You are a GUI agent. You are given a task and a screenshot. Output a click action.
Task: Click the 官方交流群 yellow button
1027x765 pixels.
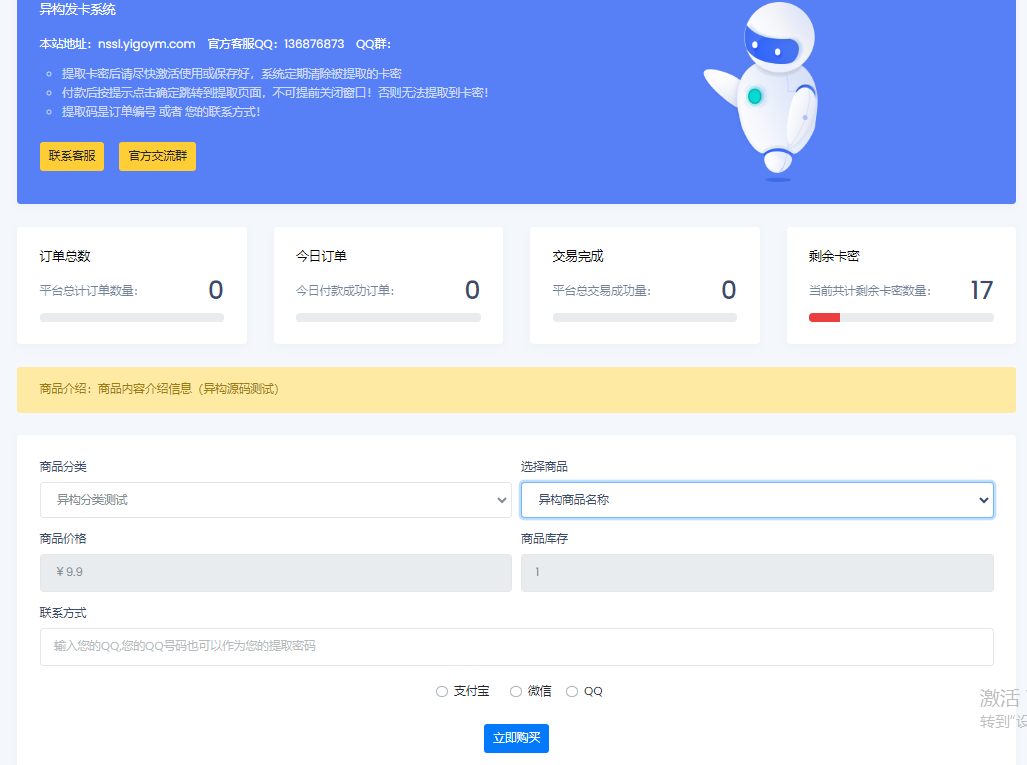pyautogui.click(x=157, y=156)
